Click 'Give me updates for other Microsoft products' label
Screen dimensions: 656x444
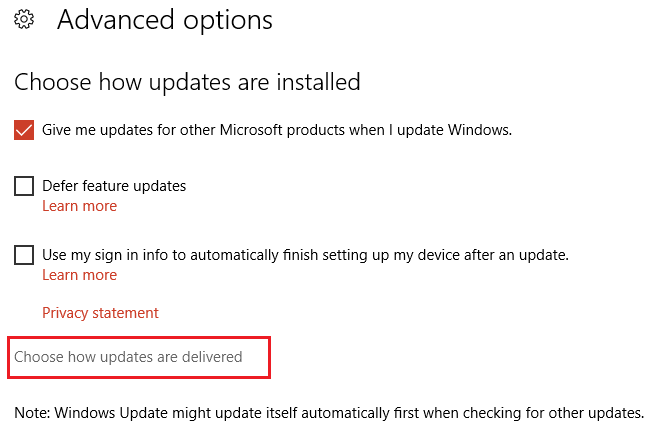click(x=277, y=130)
